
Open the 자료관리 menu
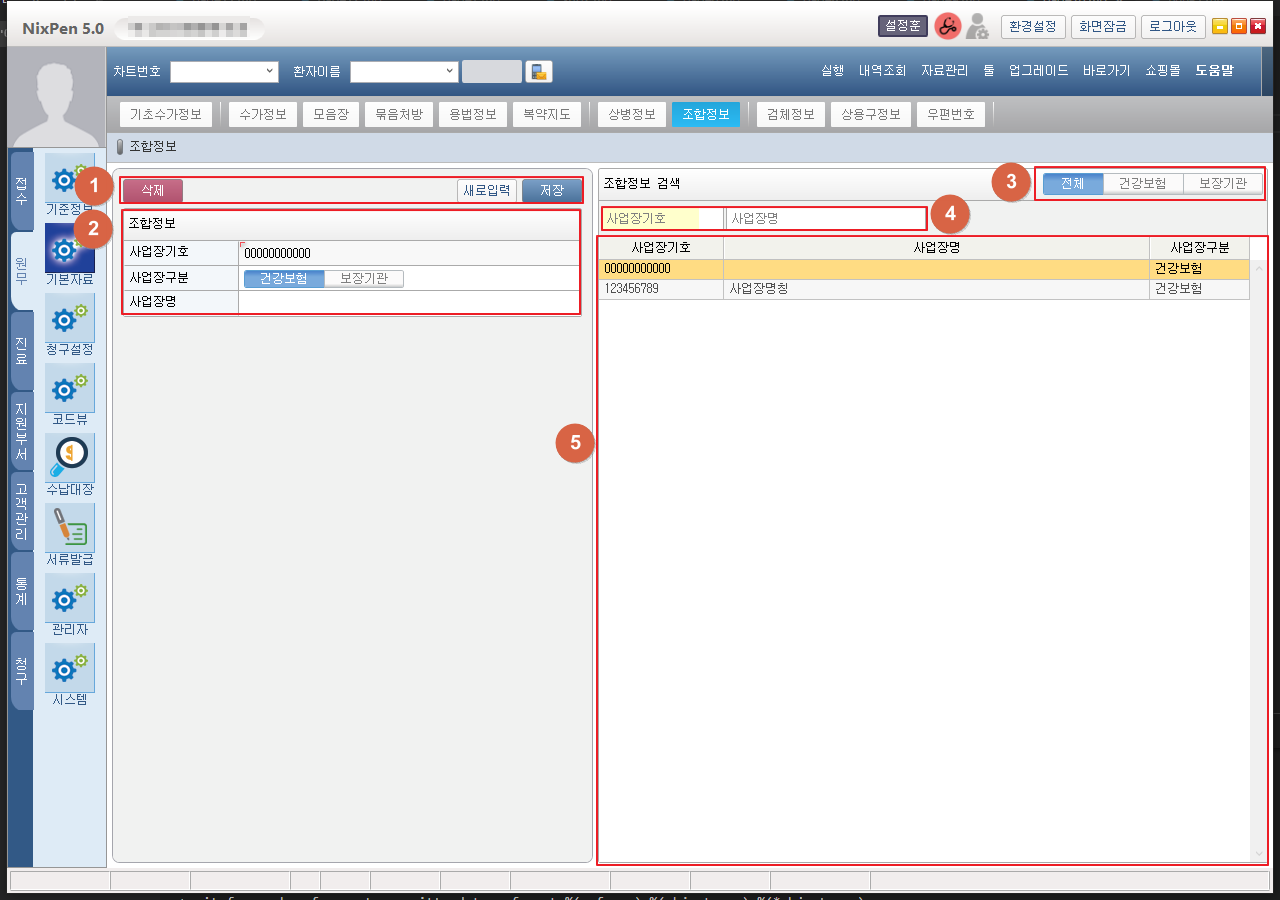click(944, 71)
